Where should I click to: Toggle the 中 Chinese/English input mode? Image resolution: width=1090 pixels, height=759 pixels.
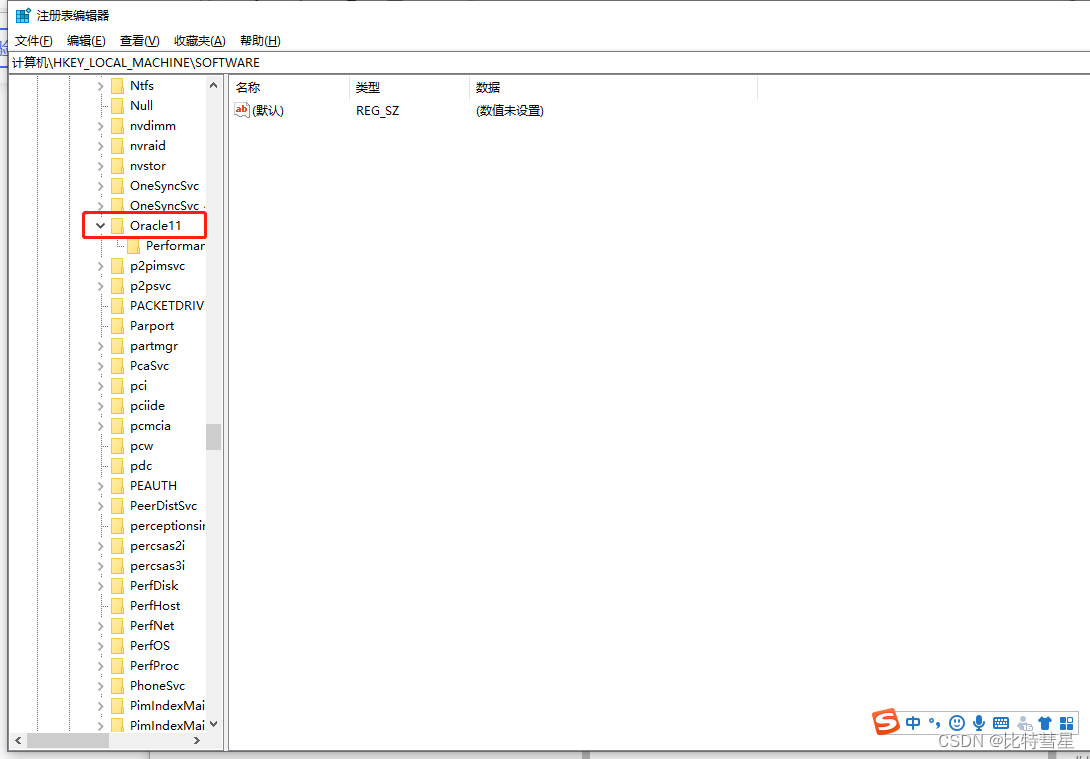pyautogui.click(x=913, y=723)
